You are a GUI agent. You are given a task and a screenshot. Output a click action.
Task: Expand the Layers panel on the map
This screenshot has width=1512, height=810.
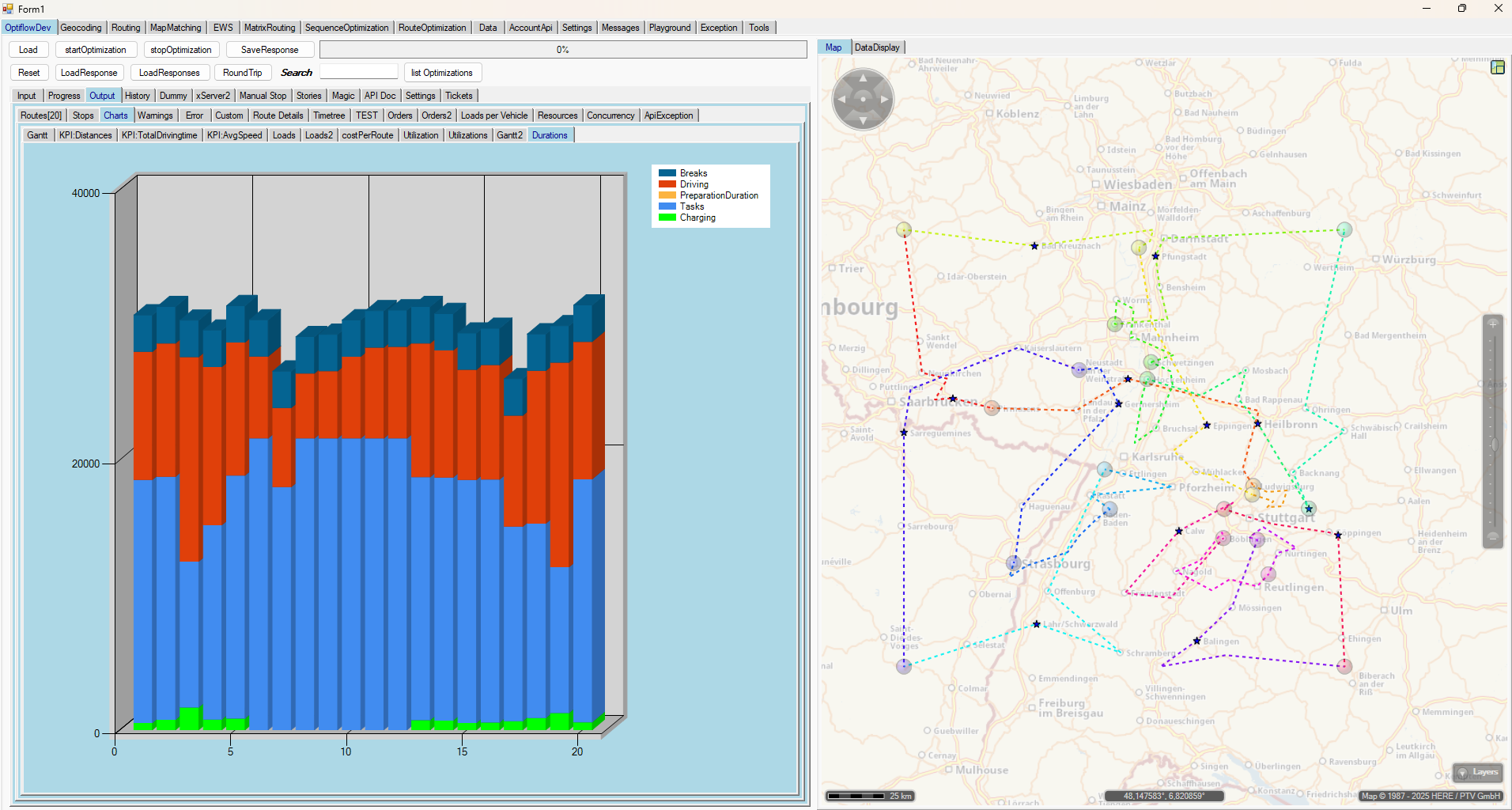pyautogui.click(x=1478, y=772)
